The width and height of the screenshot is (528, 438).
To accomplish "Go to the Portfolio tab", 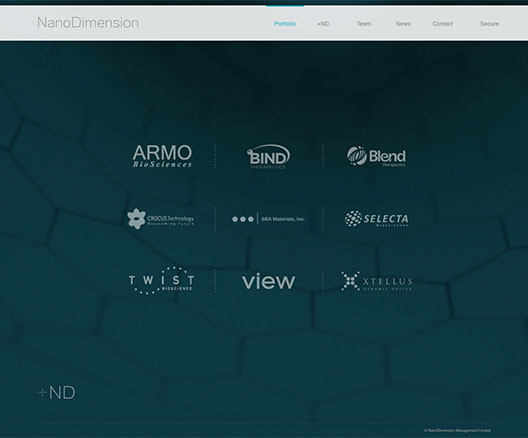I will click(x=285, y=24).
